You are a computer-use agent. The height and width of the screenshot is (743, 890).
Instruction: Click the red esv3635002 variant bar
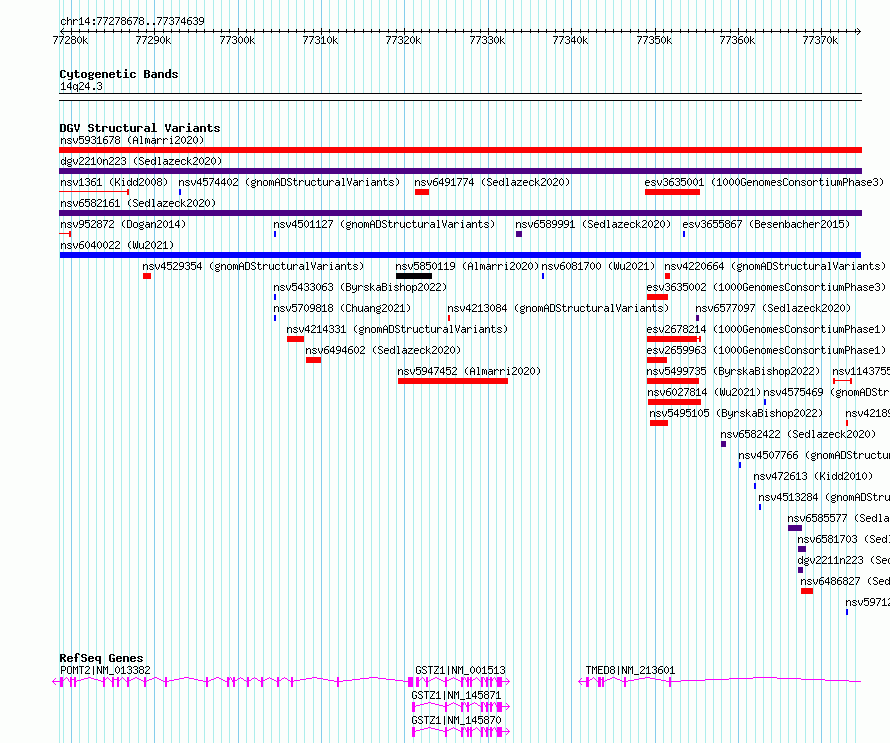click(657, 297)
